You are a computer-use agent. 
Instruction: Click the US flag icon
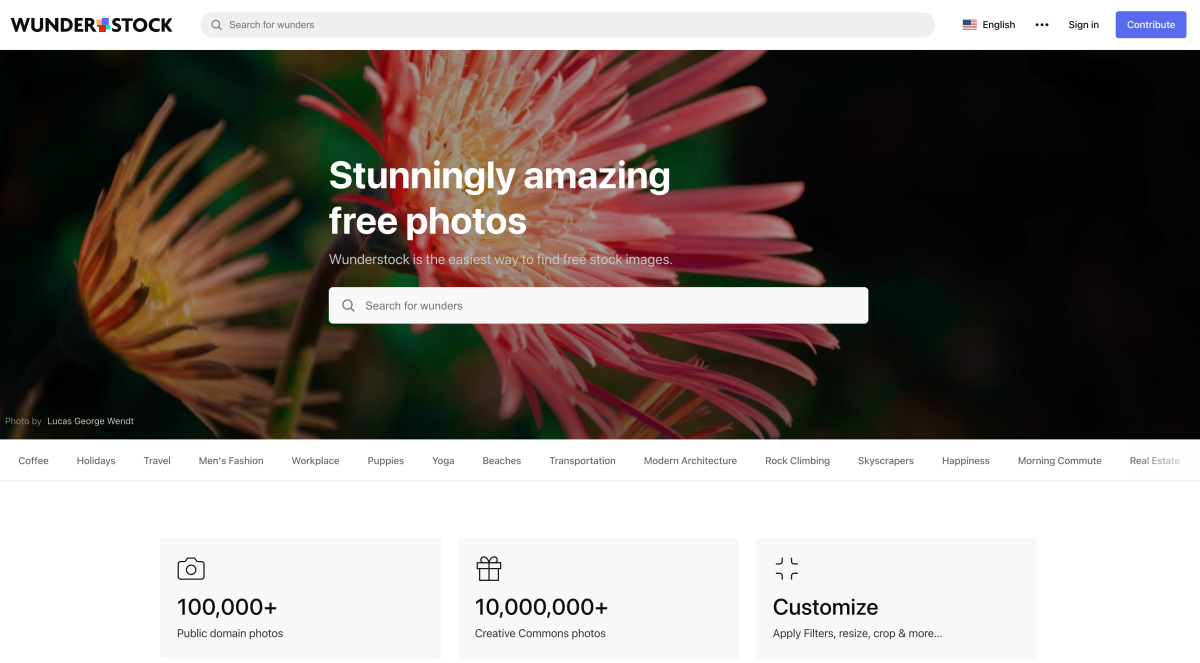[970, 25]
